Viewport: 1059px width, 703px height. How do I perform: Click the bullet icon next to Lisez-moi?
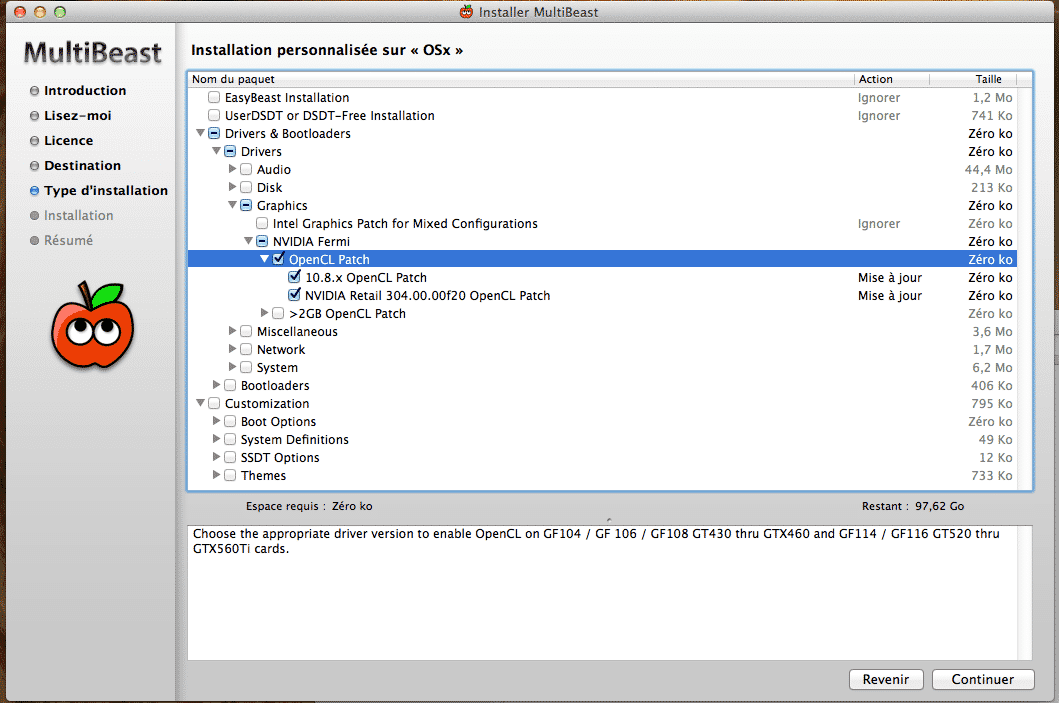click(x=35, y=116)
